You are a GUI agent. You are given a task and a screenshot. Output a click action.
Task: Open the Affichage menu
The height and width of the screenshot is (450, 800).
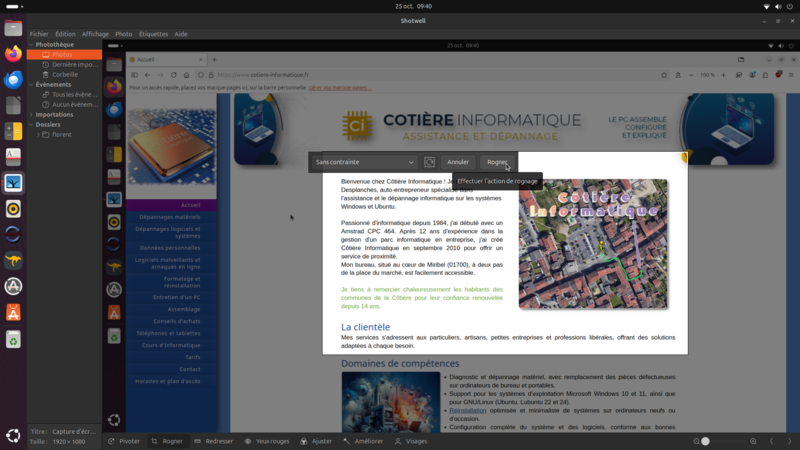coord(95,34)
